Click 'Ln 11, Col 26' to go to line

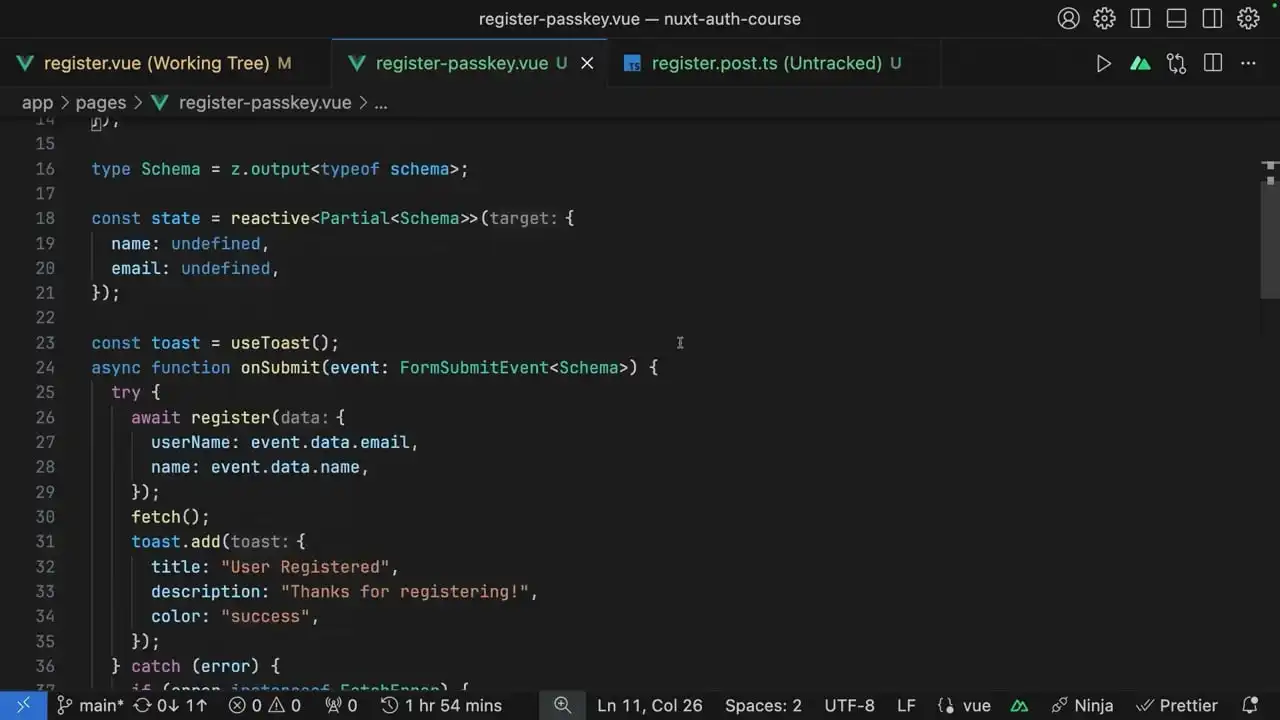(x=650, y=705)
